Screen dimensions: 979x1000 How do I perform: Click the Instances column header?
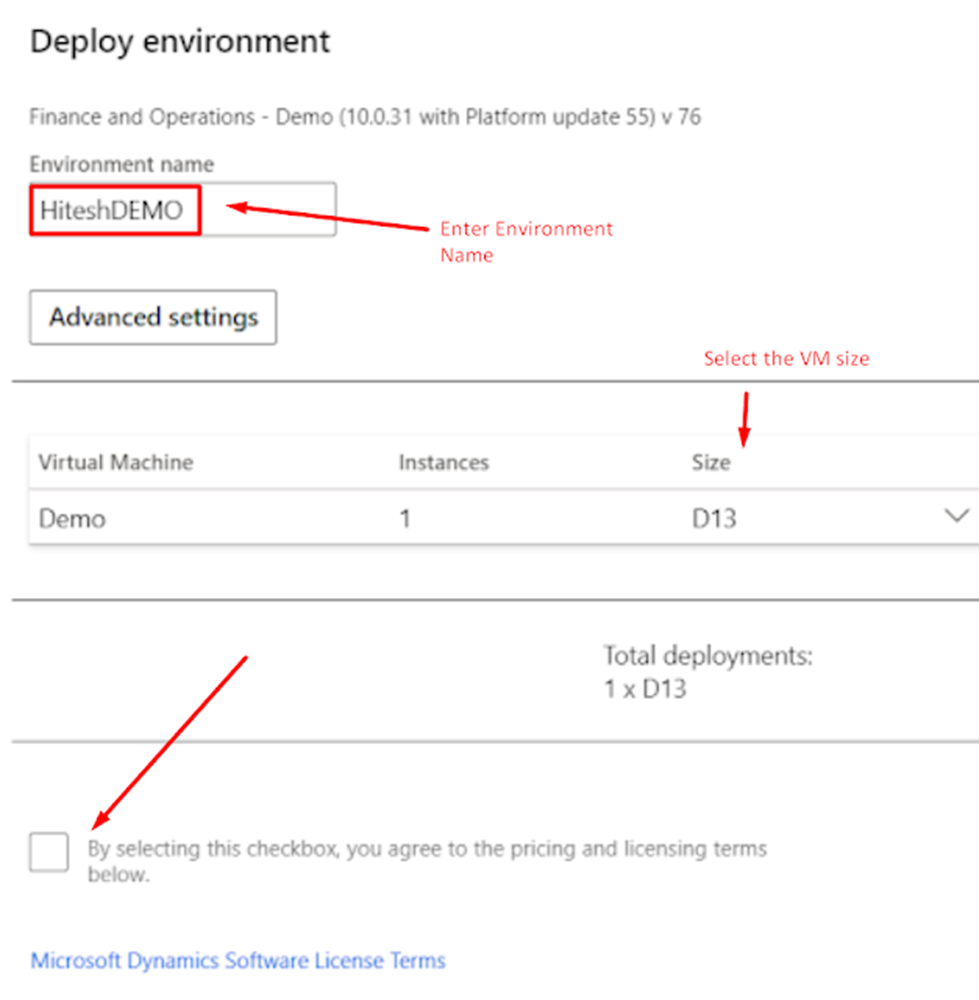pyautogui.click(x=444, y=462)
